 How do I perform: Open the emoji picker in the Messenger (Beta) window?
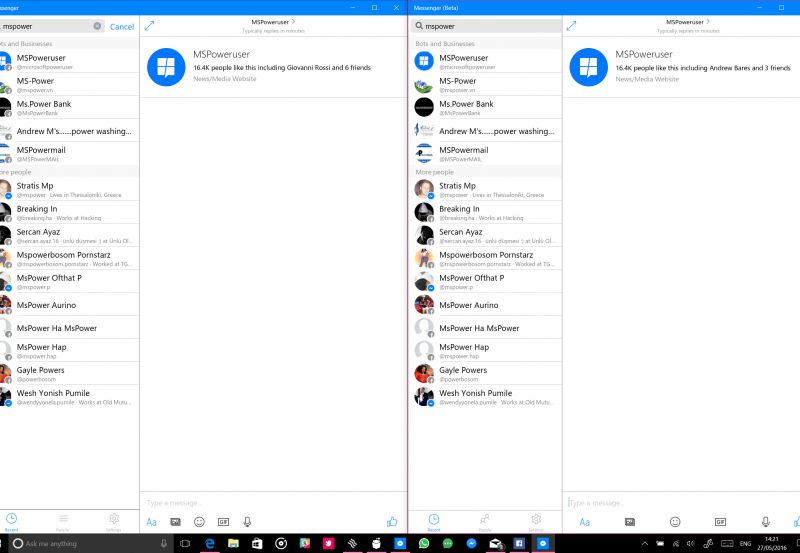[x=675, y=522]
